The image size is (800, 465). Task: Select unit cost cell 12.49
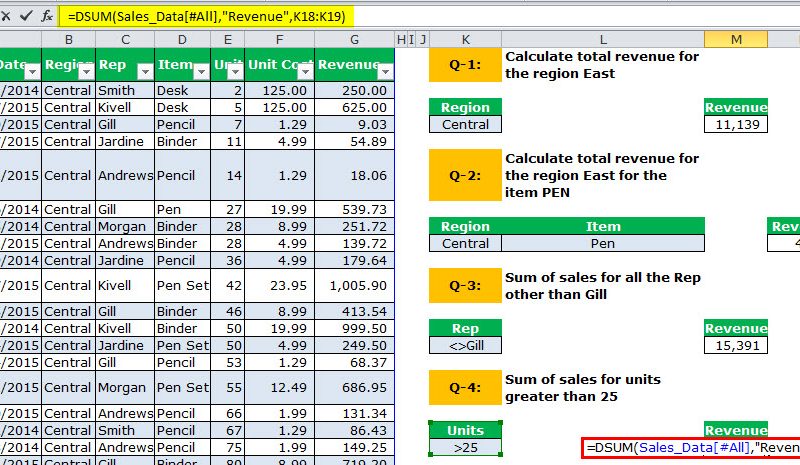point(280,387)
